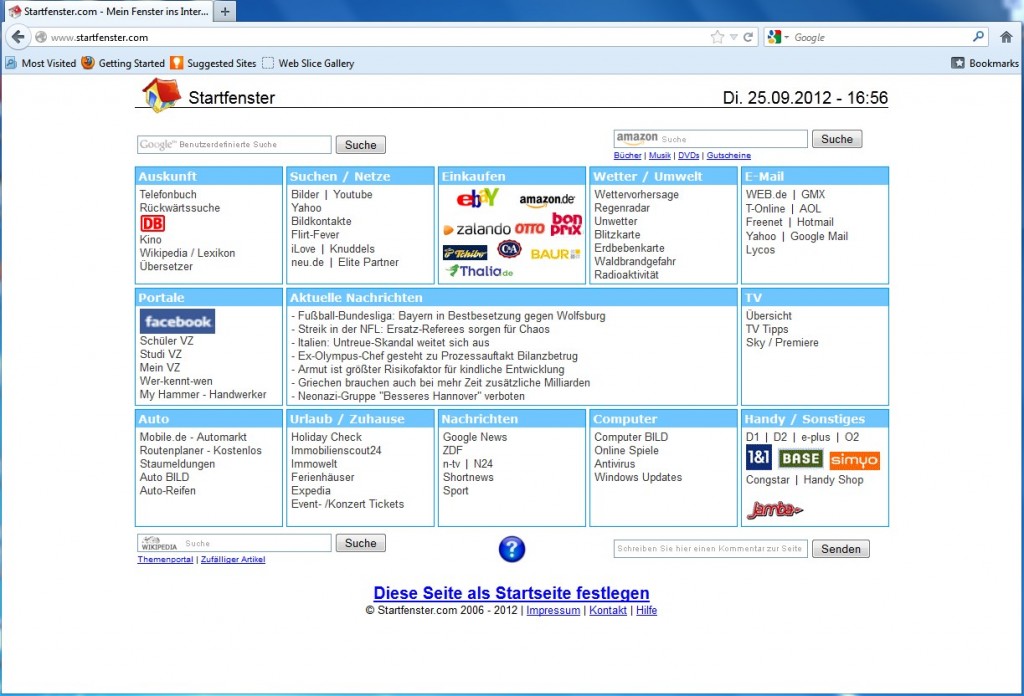Open the Youtube link in Suchen / Netze

(353, 195)
